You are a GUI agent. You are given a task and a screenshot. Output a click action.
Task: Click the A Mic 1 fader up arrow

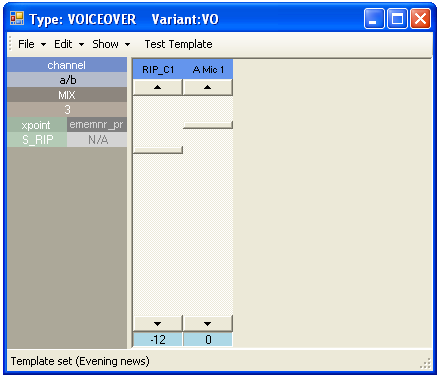click(x=208, y=87)
